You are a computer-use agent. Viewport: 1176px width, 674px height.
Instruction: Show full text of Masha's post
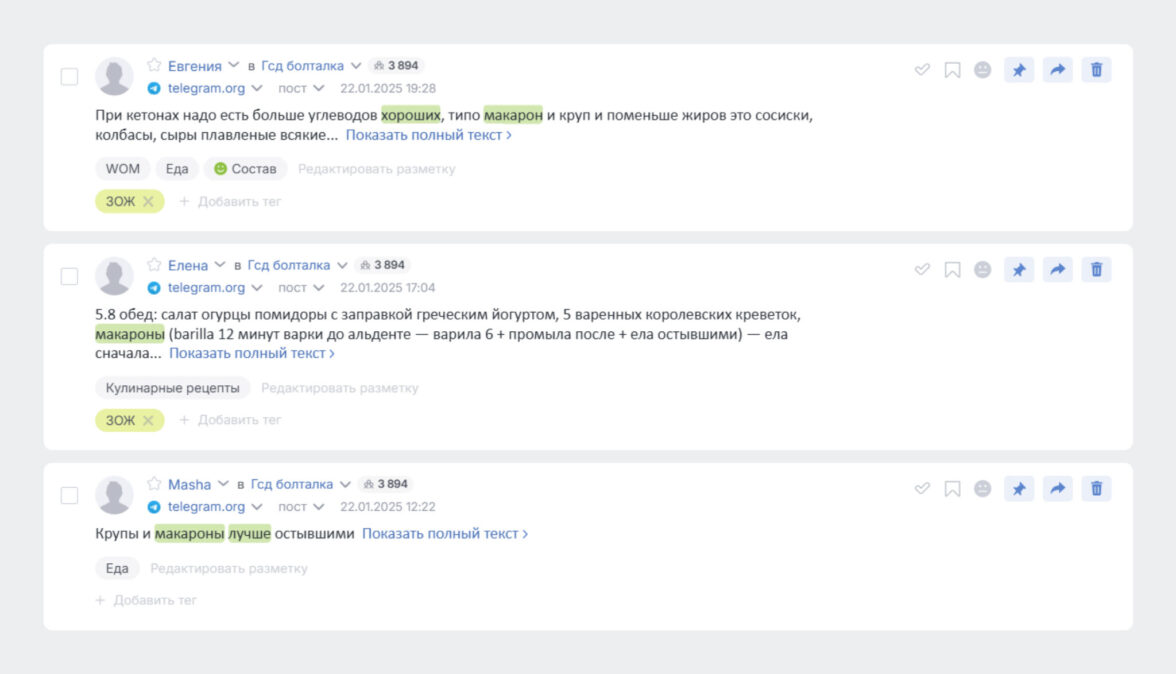click(445, 534)
